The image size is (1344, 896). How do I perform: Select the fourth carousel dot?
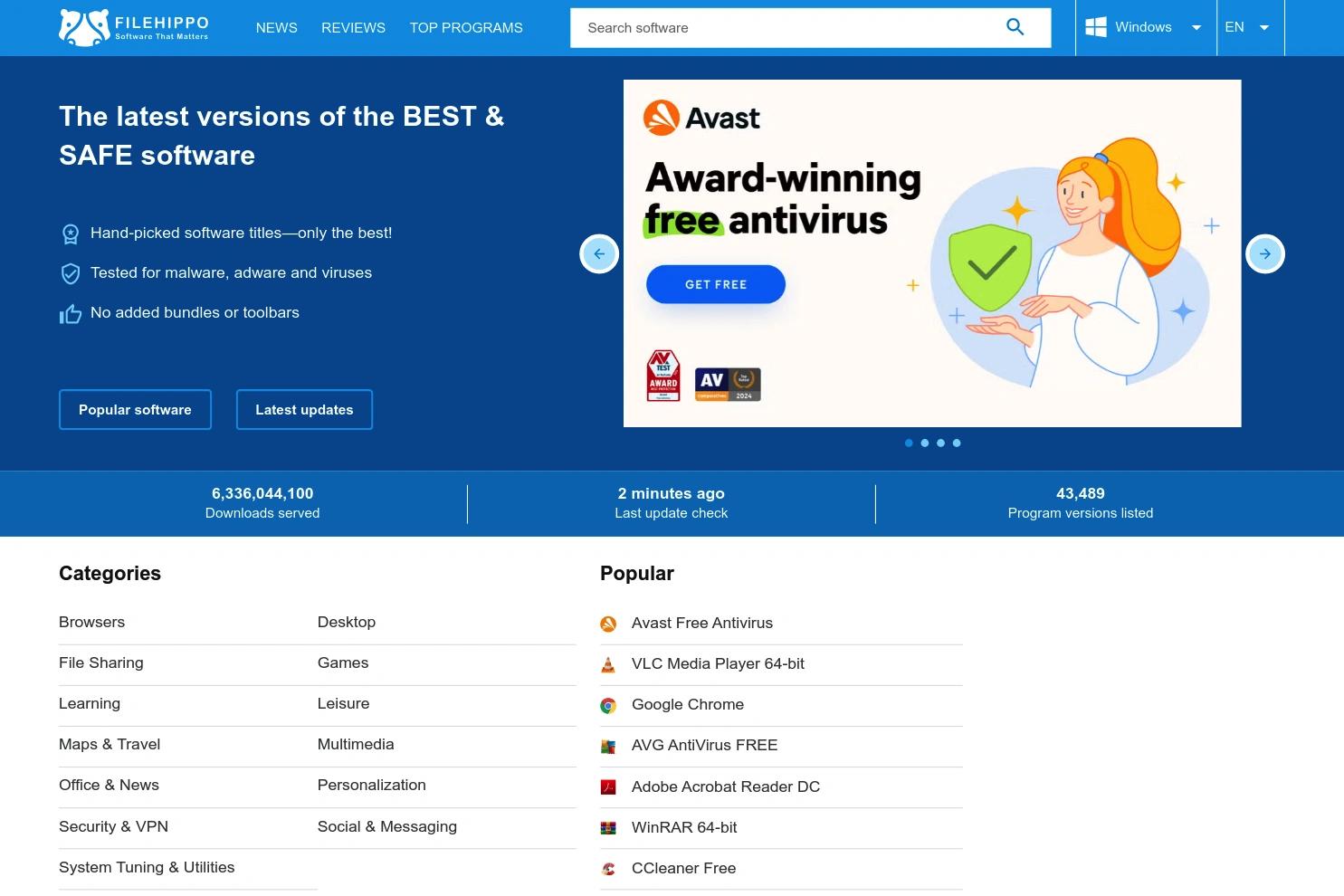coord(957,443)
